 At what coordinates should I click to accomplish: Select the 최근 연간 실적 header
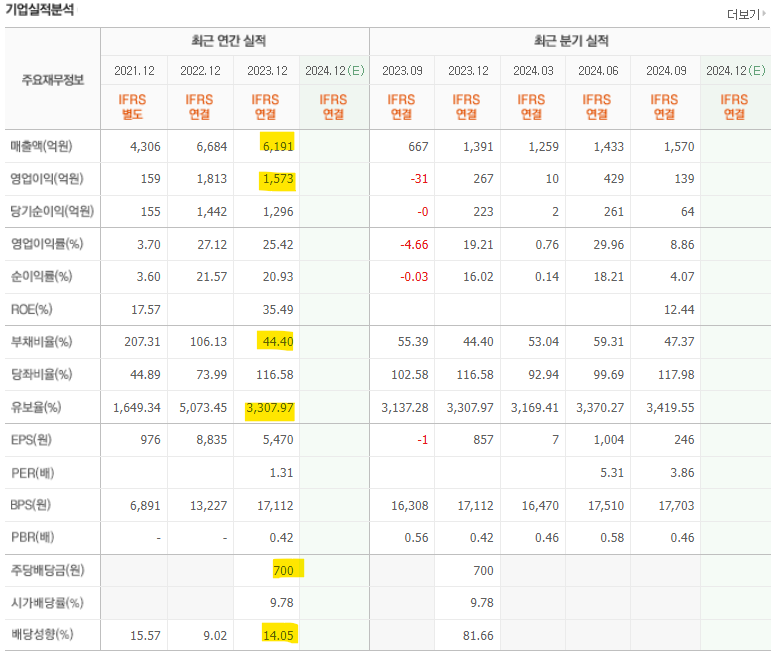229,40
